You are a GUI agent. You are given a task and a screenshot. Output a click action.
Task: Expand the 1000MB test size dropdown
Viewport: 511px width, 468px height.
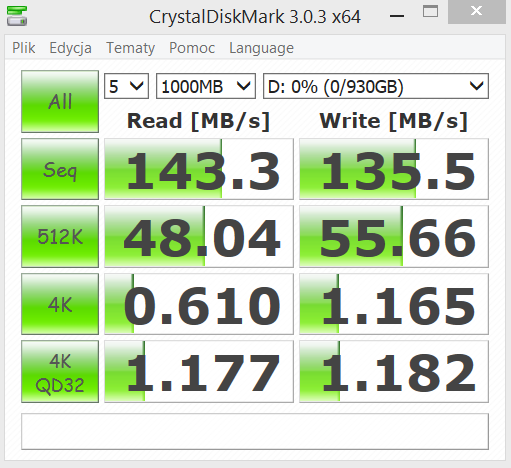click(x=206, y=86)
